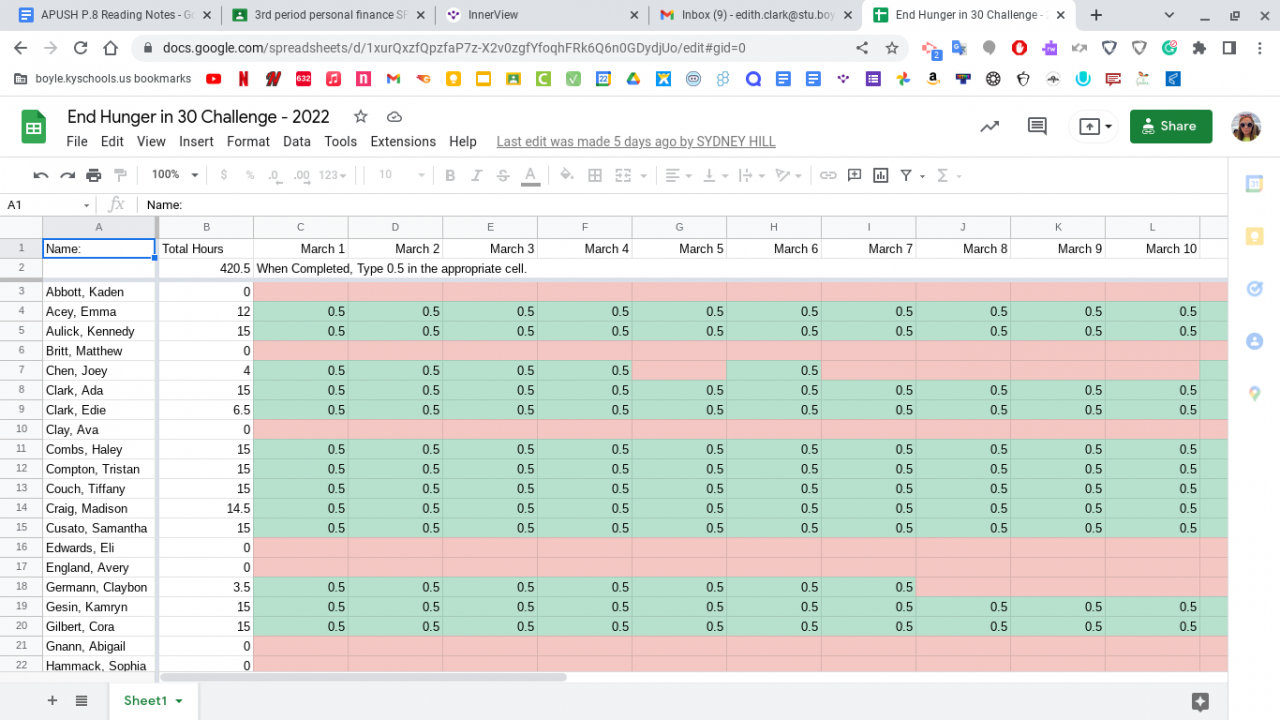The image size is (1280, 720).
Task: Click the green Share button
Action: 1170,126
